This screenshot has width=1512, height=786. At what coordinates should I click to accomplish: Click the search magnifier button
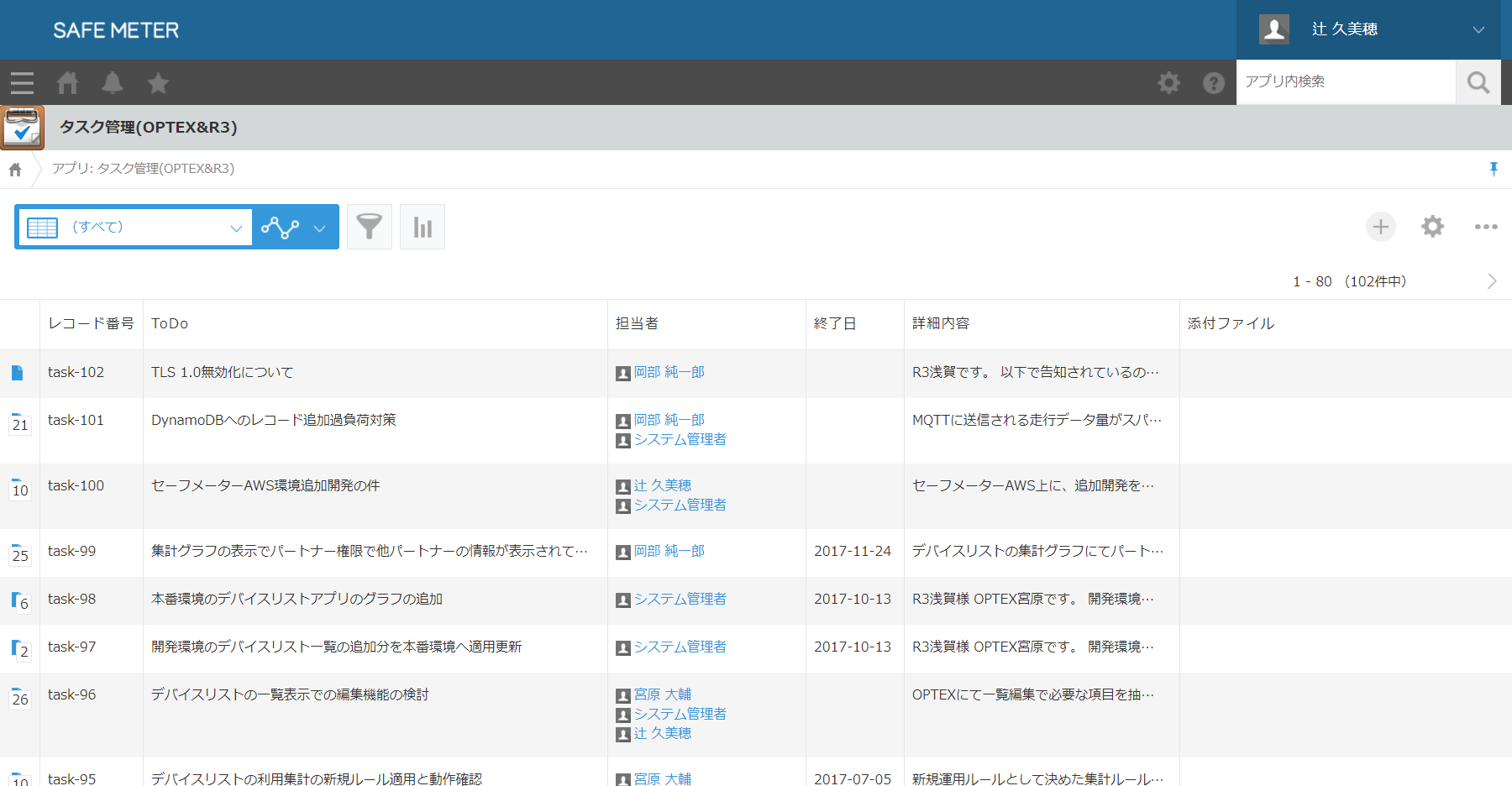coord(1478,82)
